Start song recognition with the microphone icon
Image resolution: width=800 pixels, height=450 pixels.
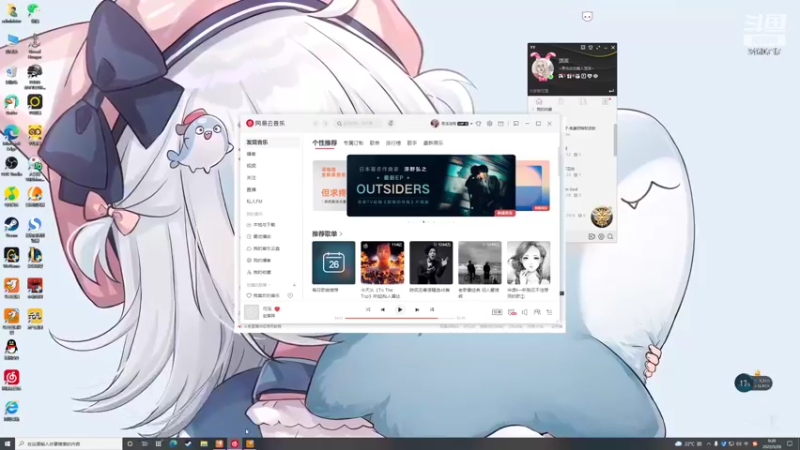[x=391, y=123]
